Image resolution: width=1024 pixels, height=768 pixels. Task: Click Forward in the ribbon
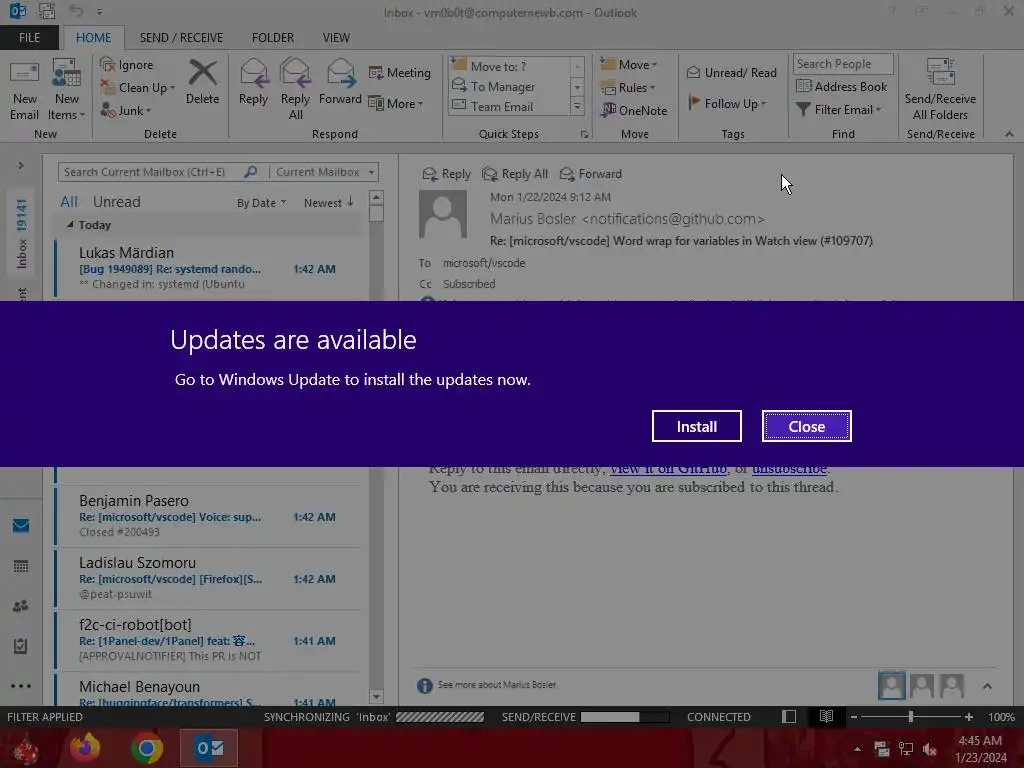[x=340, y=82]
